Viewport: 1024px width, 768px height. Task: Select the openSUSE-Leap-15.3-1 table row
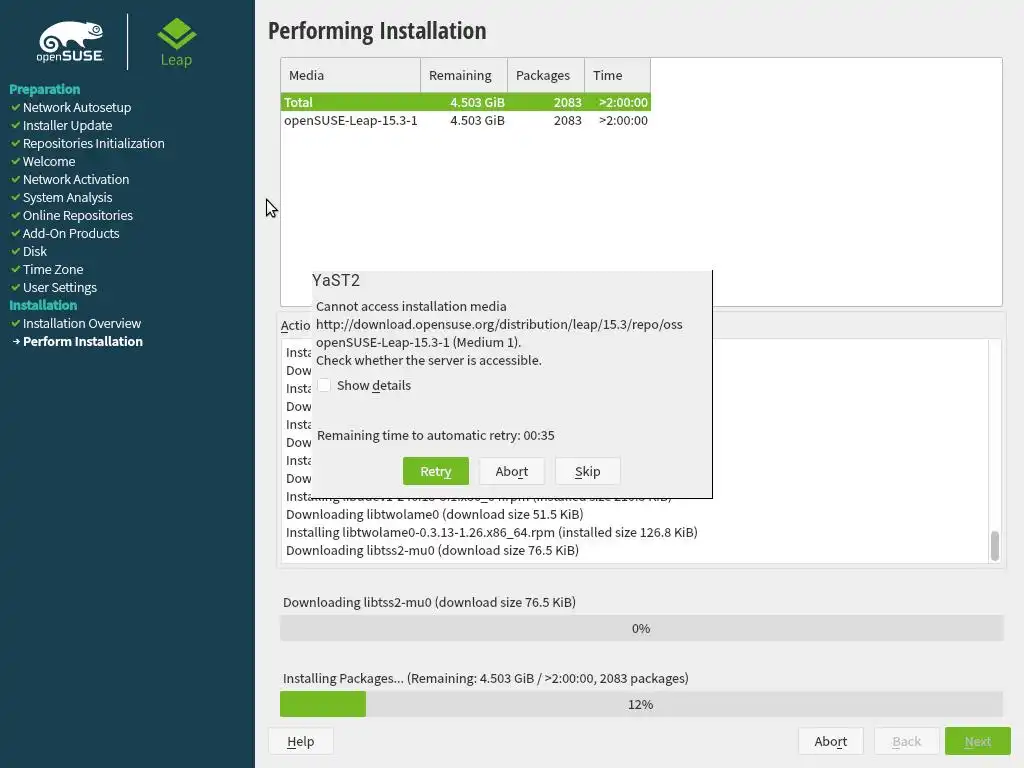coord(466,120)
